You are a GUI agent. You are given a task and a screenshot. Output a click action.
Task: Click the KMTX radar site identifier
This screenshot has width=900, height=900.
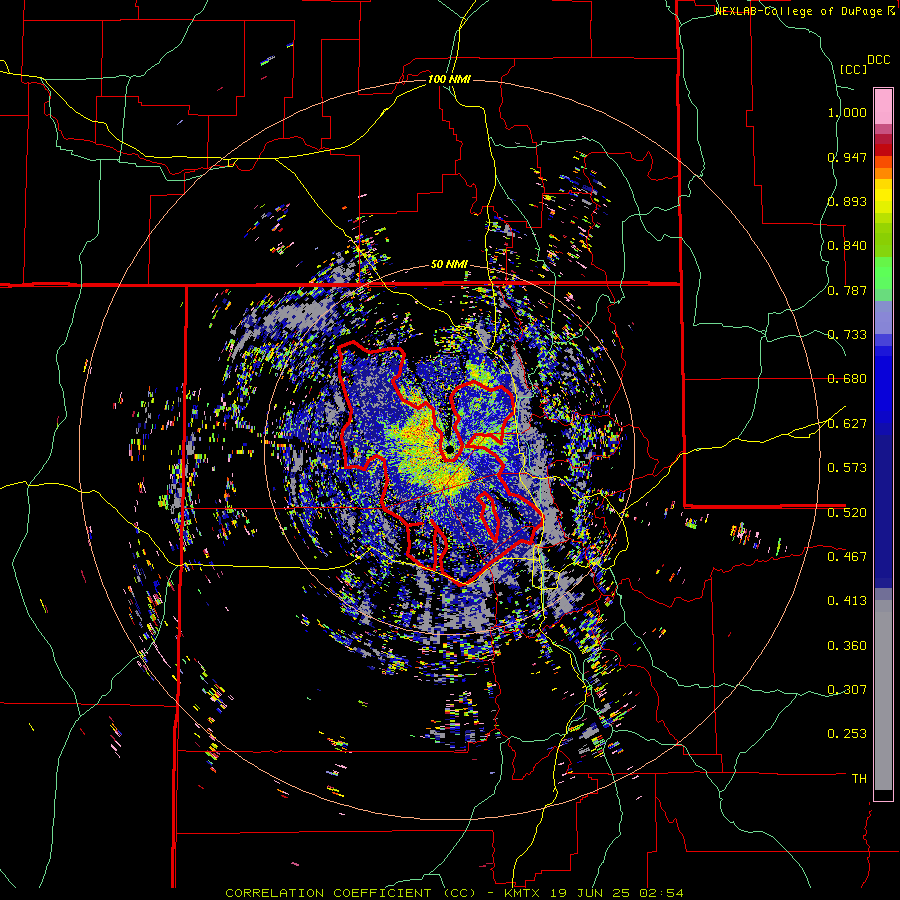[523, 893]
